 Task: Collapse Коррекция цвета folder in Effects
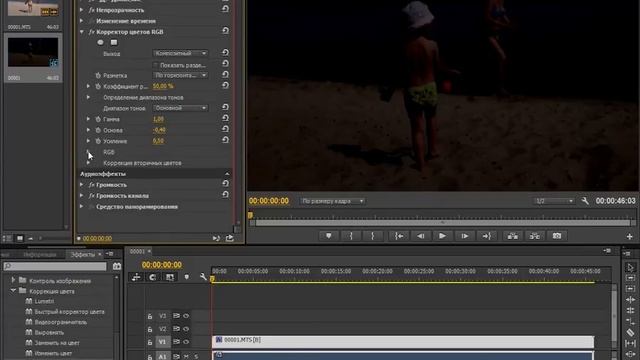coord(13,291)
